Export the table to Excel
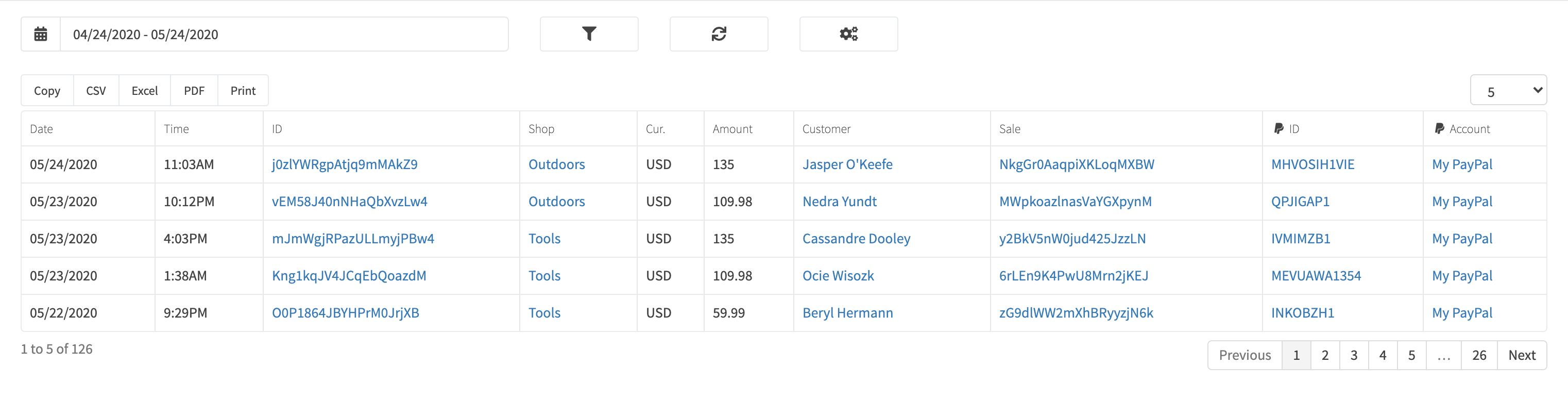 click(144, 90)
